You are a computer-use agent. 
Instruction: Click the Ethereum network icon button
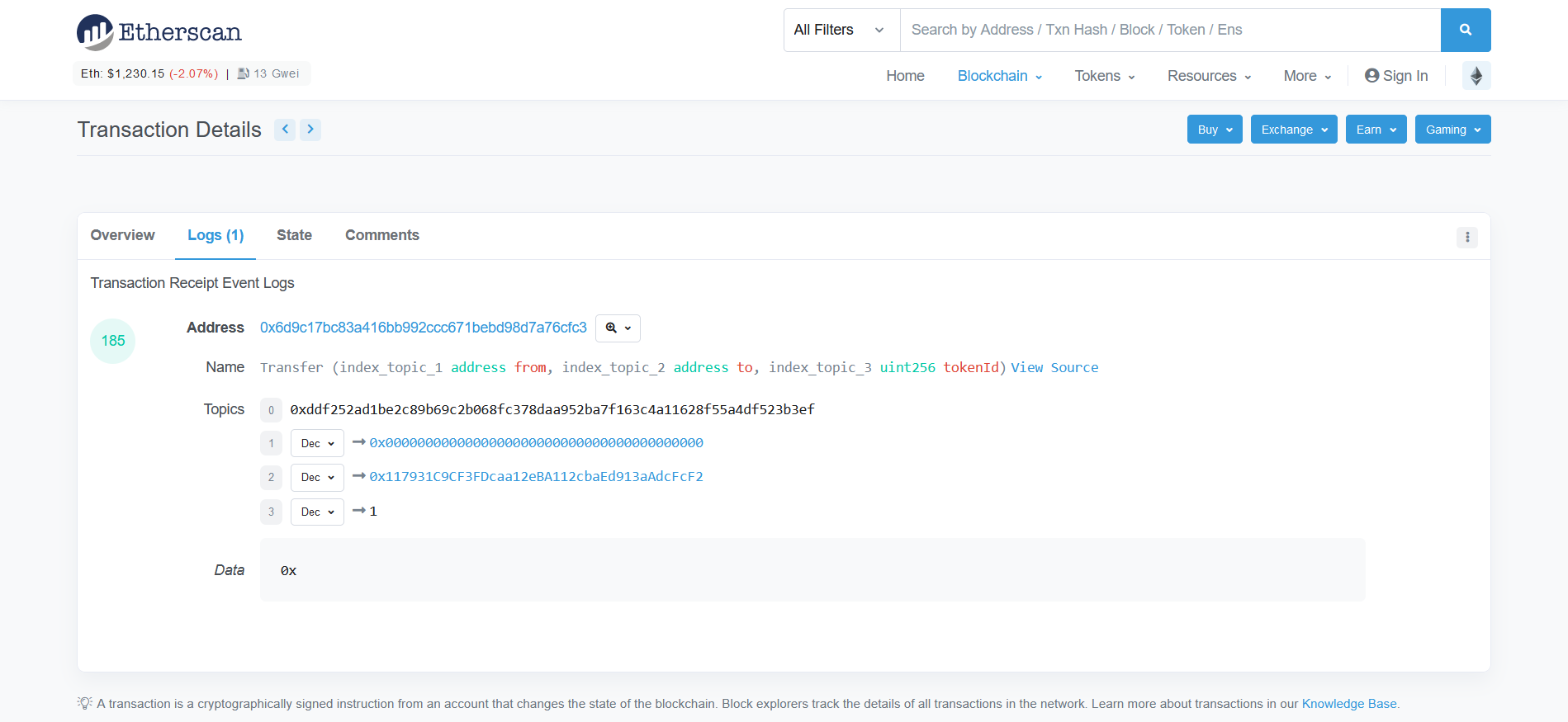pos(1476,76)
